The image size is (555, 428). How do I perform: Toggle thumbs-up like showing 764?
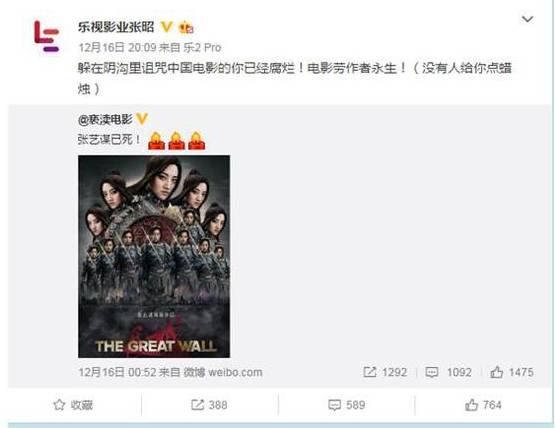point(483,405)
